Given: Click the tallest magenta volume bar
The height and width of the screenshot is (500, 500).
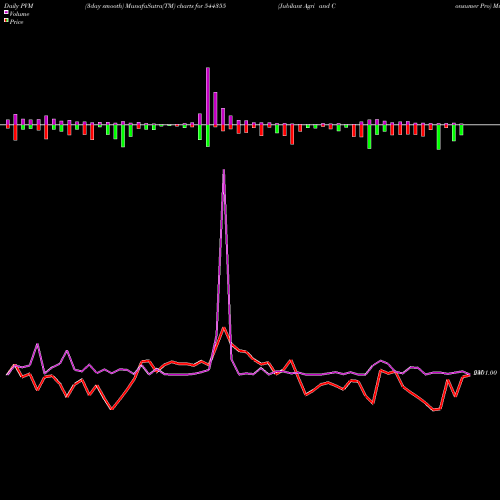Looking at the screenshot, I should [208, 96].
